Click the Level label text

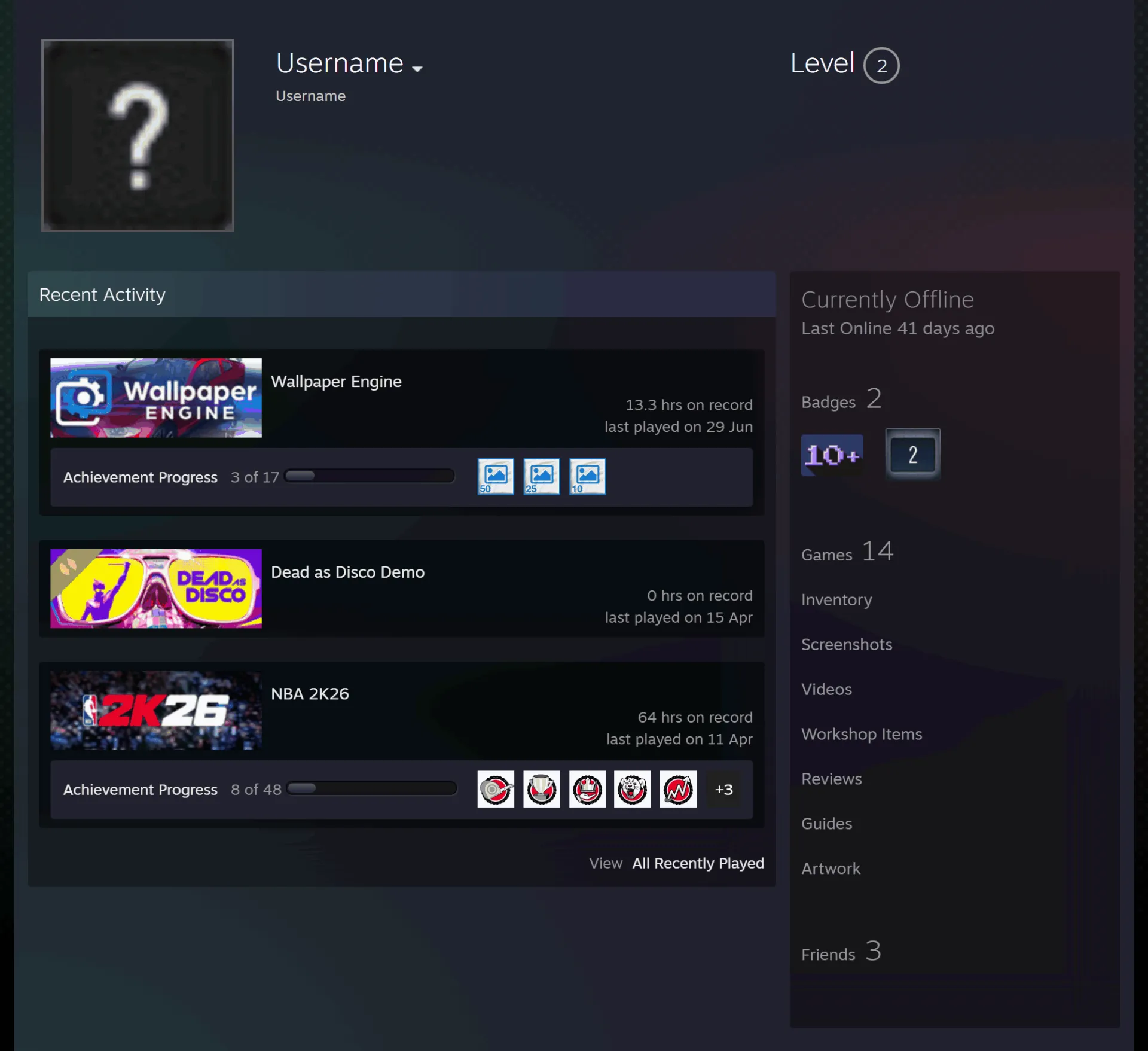[822, 63]
